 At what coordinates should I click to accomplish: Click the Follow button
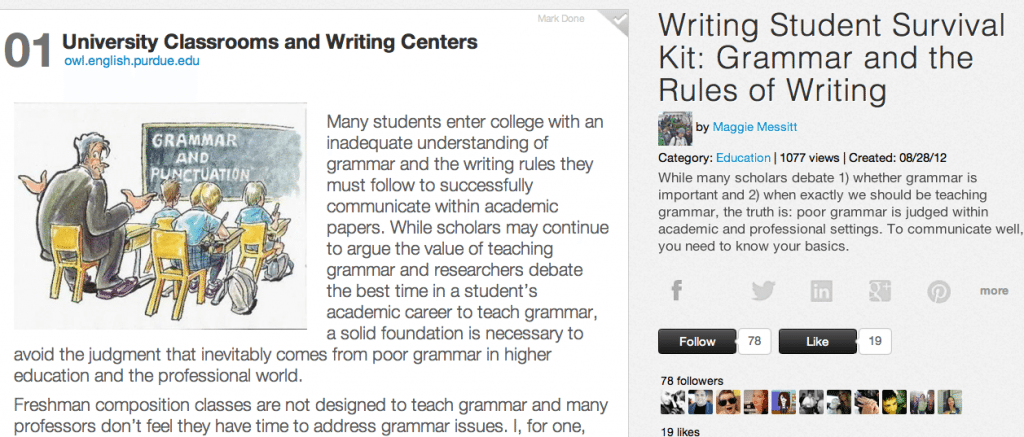(x=697, y=342)
